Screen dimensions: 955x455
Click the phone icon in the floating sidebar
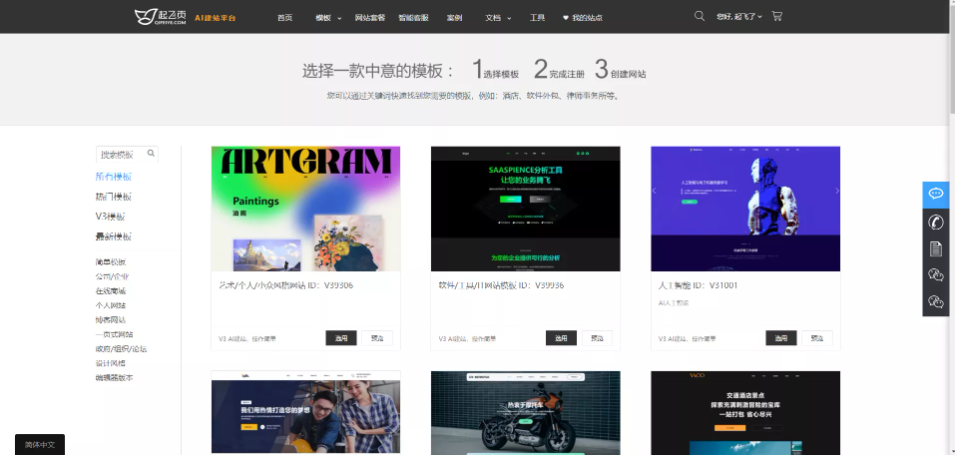point(936,222)
